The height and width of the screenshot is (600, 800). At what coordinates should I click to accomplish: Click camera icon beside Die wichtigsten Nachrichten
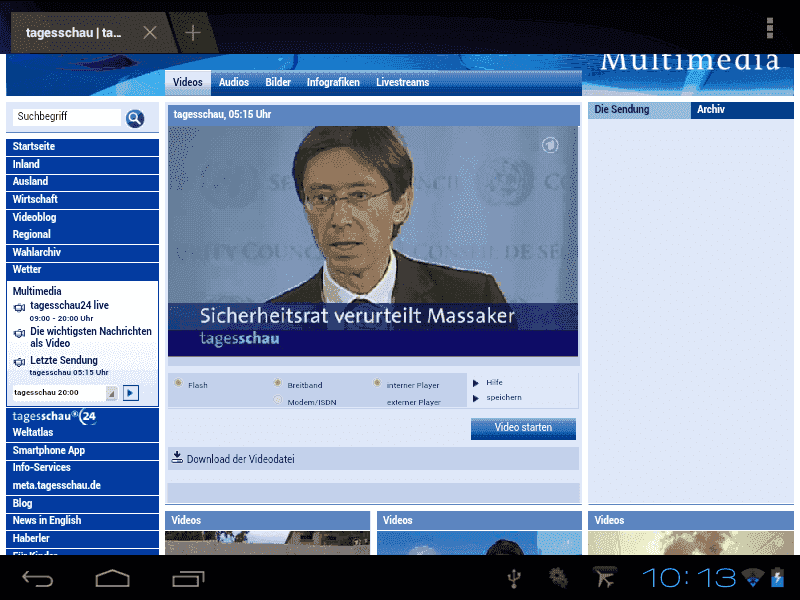19,333
